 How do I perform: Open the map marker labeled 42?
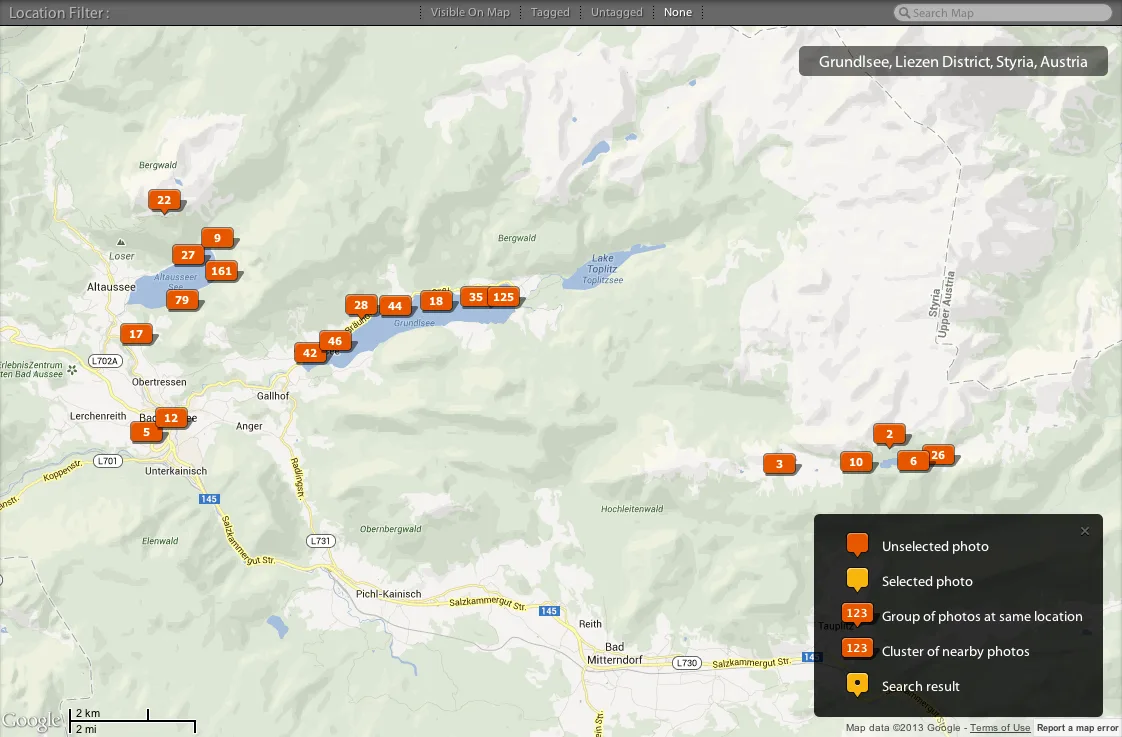coord(310,353)
